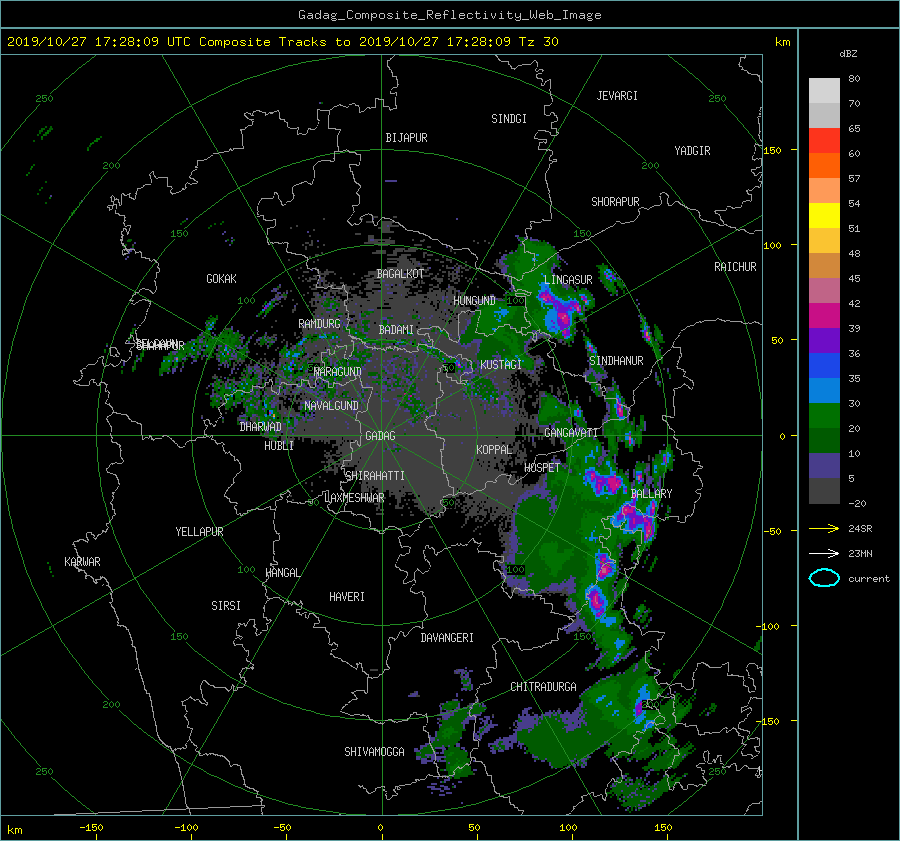Viewport: 900px width, 841px height.
Task: Click the NARAGUND city label
Action: pos(338,372)
